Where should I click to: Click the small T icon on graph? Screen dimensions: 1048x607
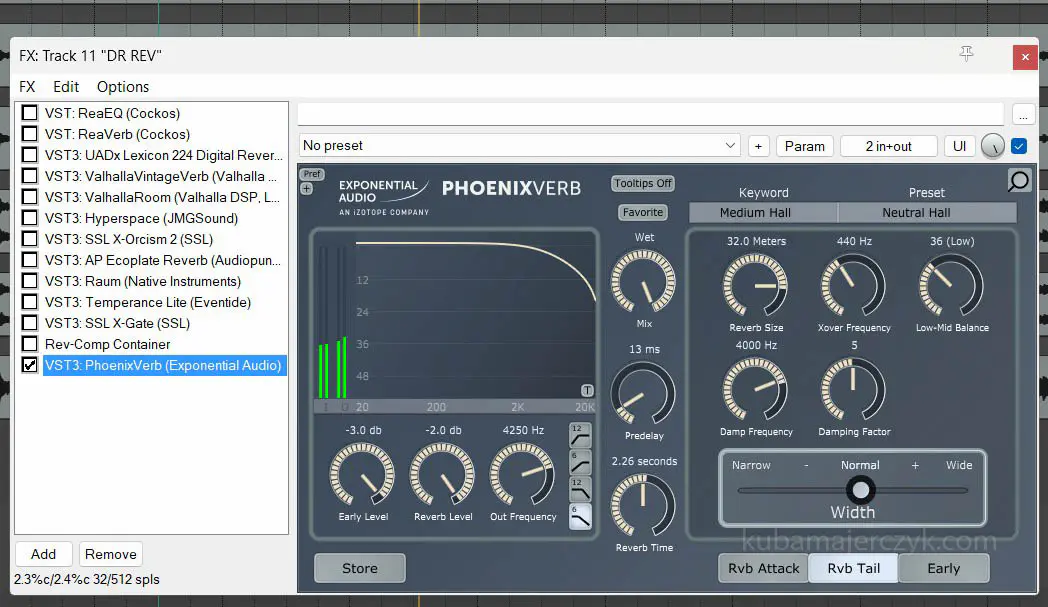587,390
